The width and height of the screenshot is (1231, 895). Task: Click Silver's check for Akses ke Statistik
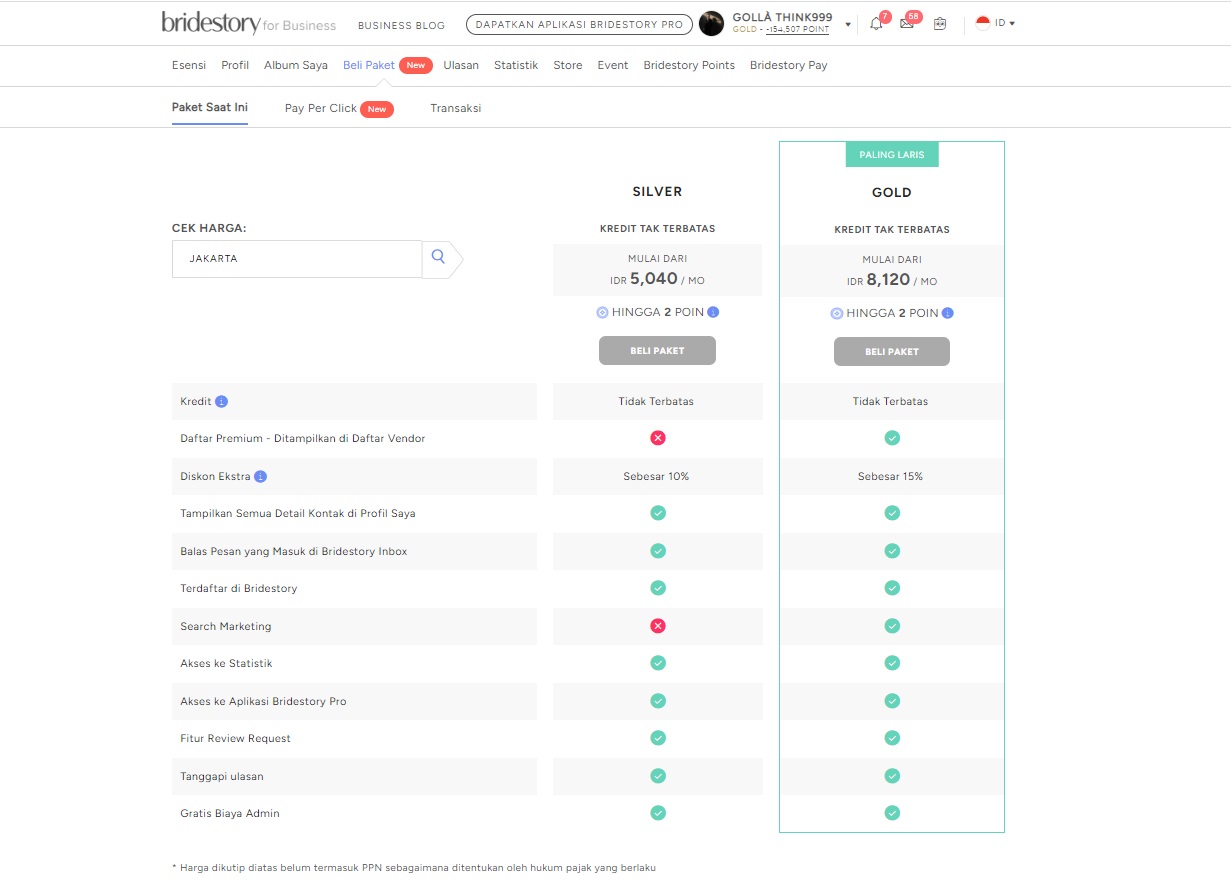tap(658, 663)
